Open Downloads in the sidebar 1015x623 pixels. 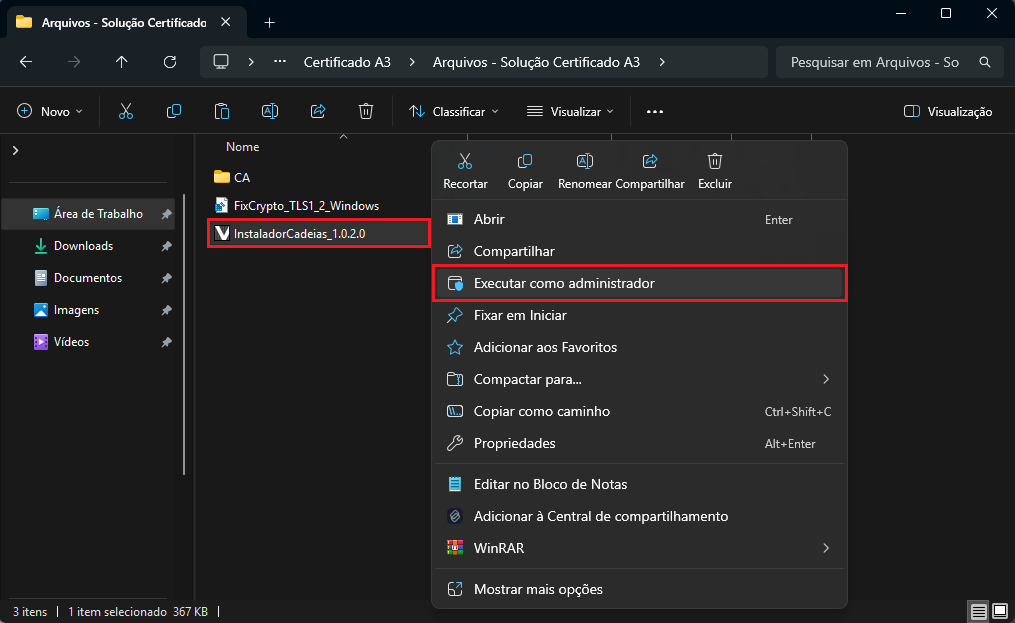(x=83, y=246)
